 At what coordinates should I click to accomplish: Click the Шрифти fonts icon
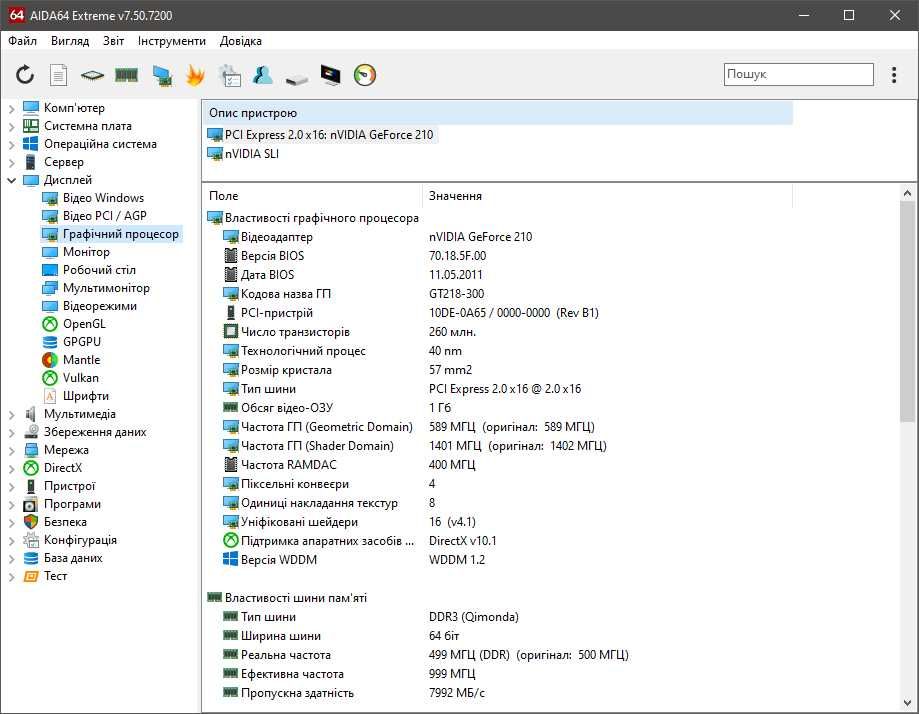tap(50, 396)
